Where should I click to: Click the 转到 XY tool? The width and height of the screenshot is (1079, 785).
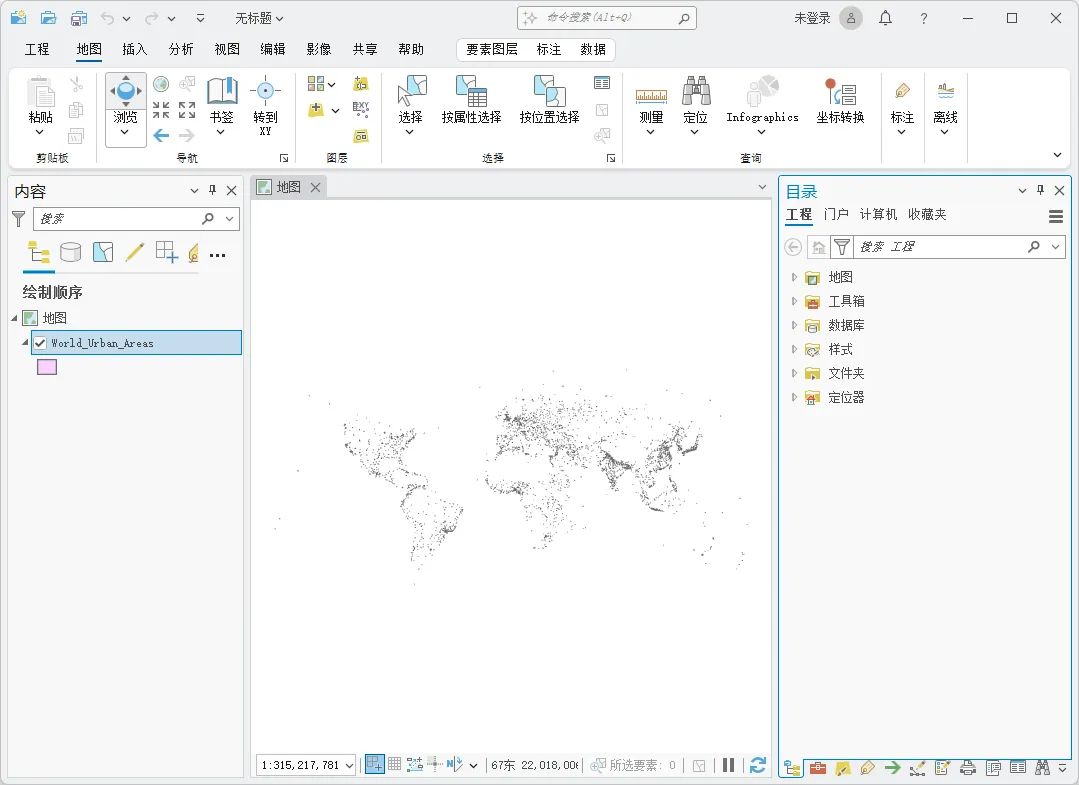click(x=265, y=105)
